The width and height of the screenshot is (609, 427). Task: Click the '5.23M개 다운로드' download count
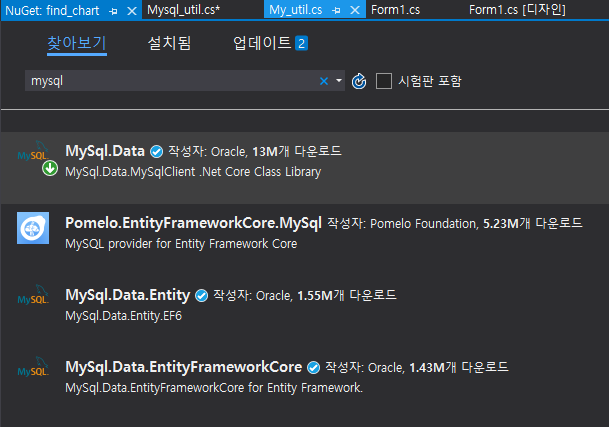click(532, 223)
